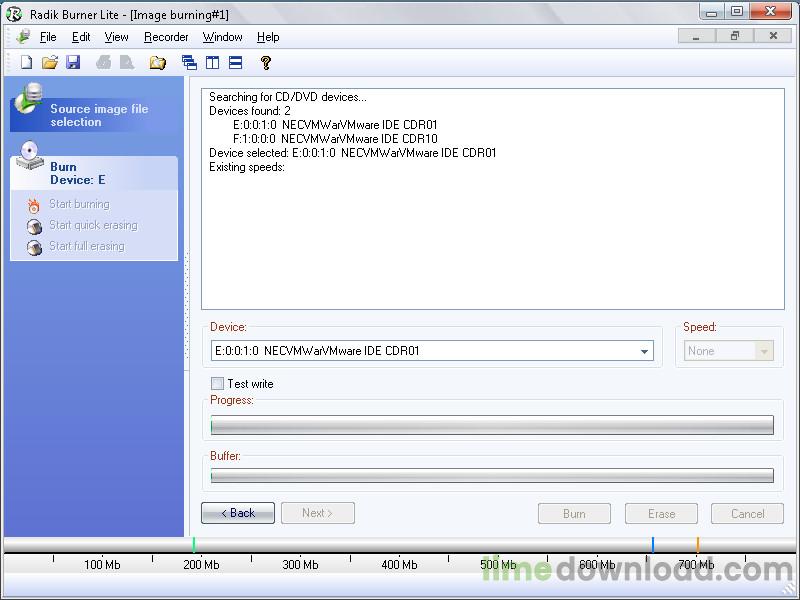The height and width of the screenshot is (600, 800).
Task: Click the Save floppy disk icon
Action: tap(73, 62)
